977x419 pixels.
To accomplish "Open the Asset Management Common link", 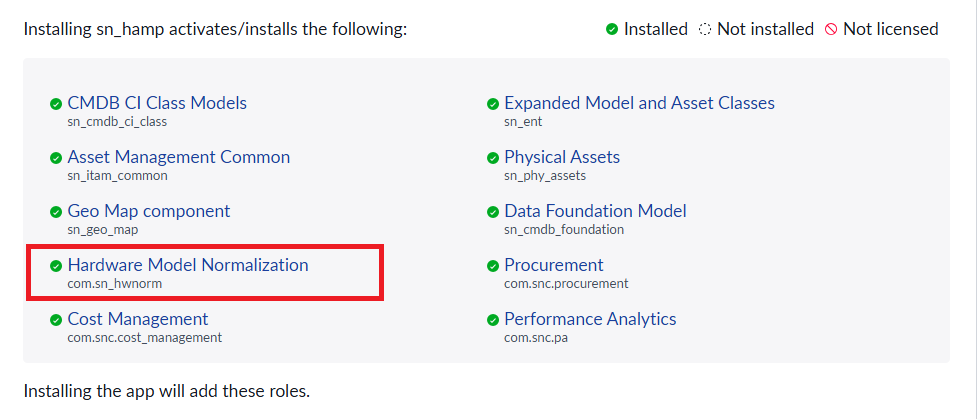I will [x=178, y=157].
